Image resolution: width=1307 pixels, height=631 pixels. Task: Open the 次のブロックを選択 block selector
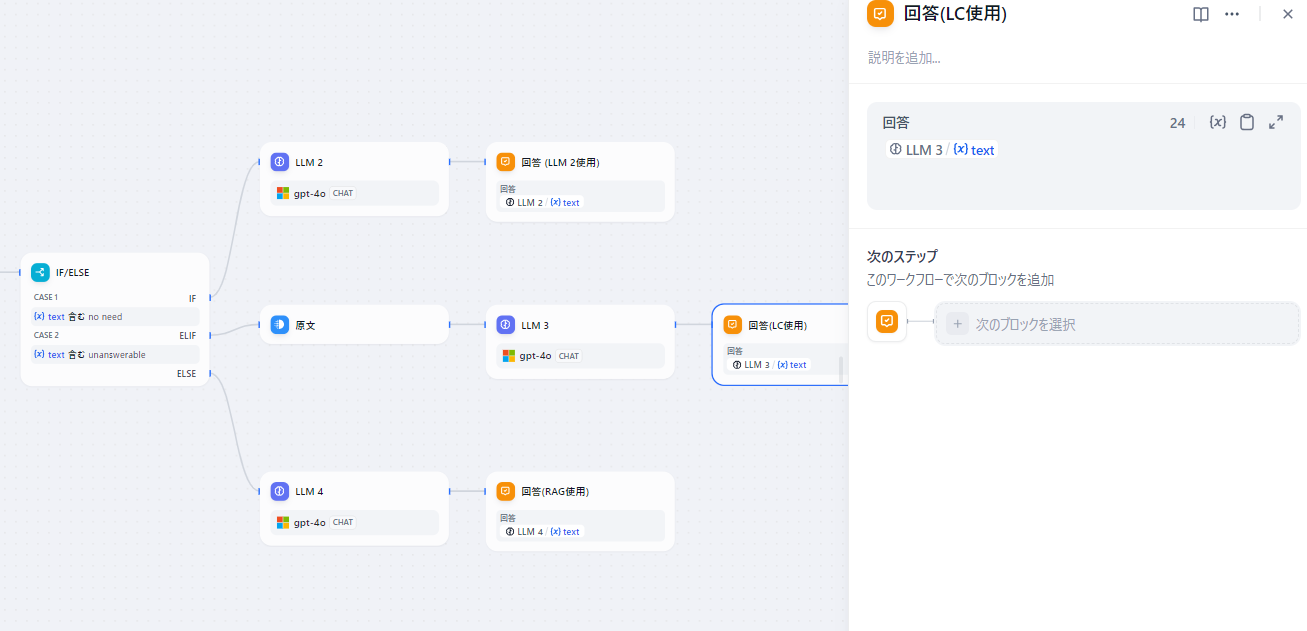[x=1117, y=324]
